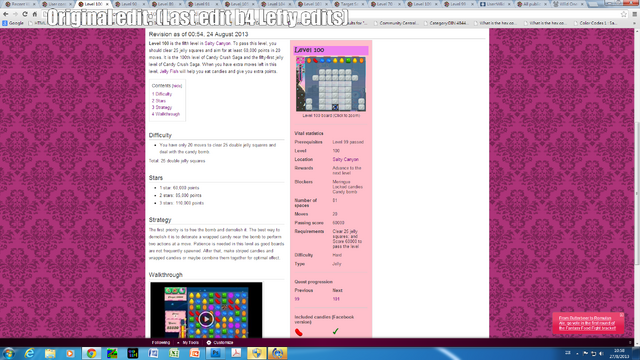Click the taskbar clock showing 27/8/2013
This screenshot has height=360, width=640.
[x=619, y=353]
